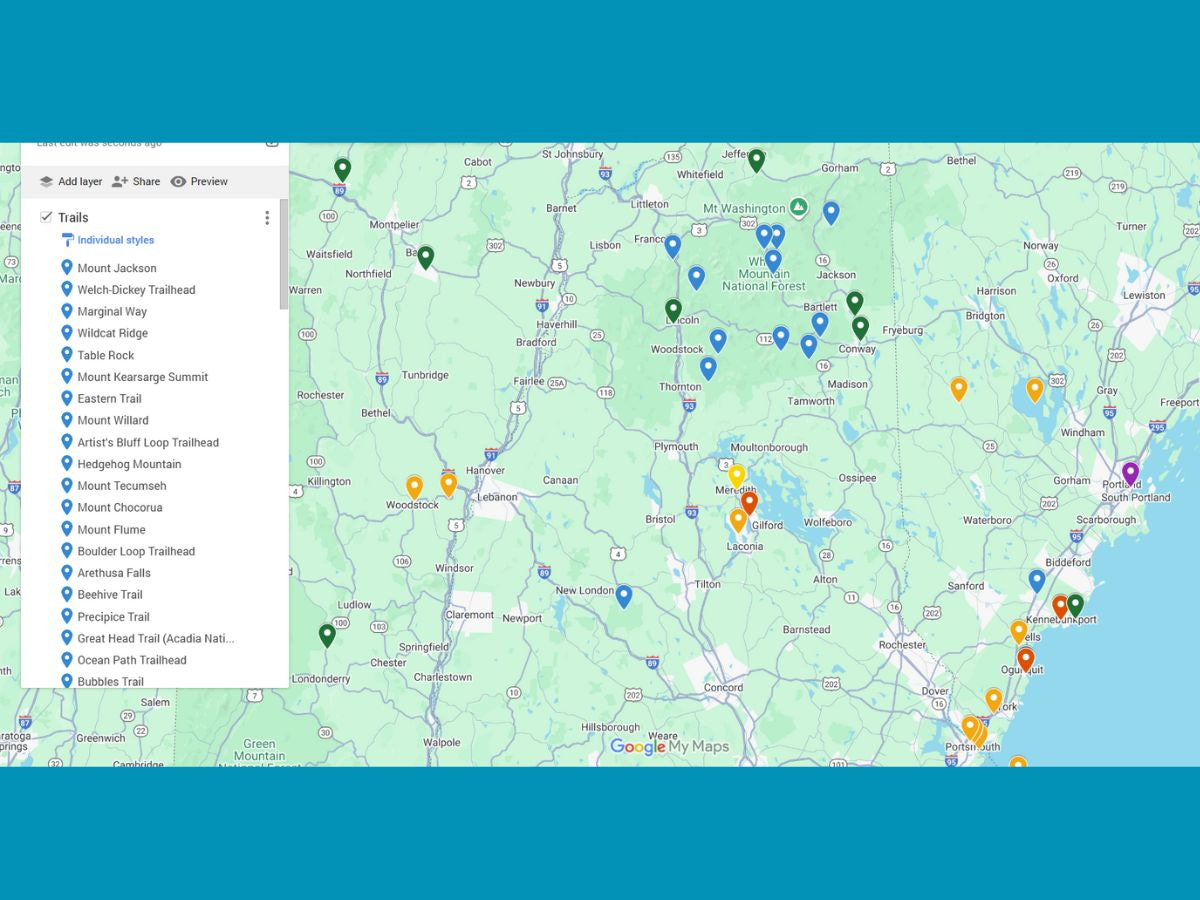
Task: Select Mount Chocorua in the list
Action: tap(120, 508)
